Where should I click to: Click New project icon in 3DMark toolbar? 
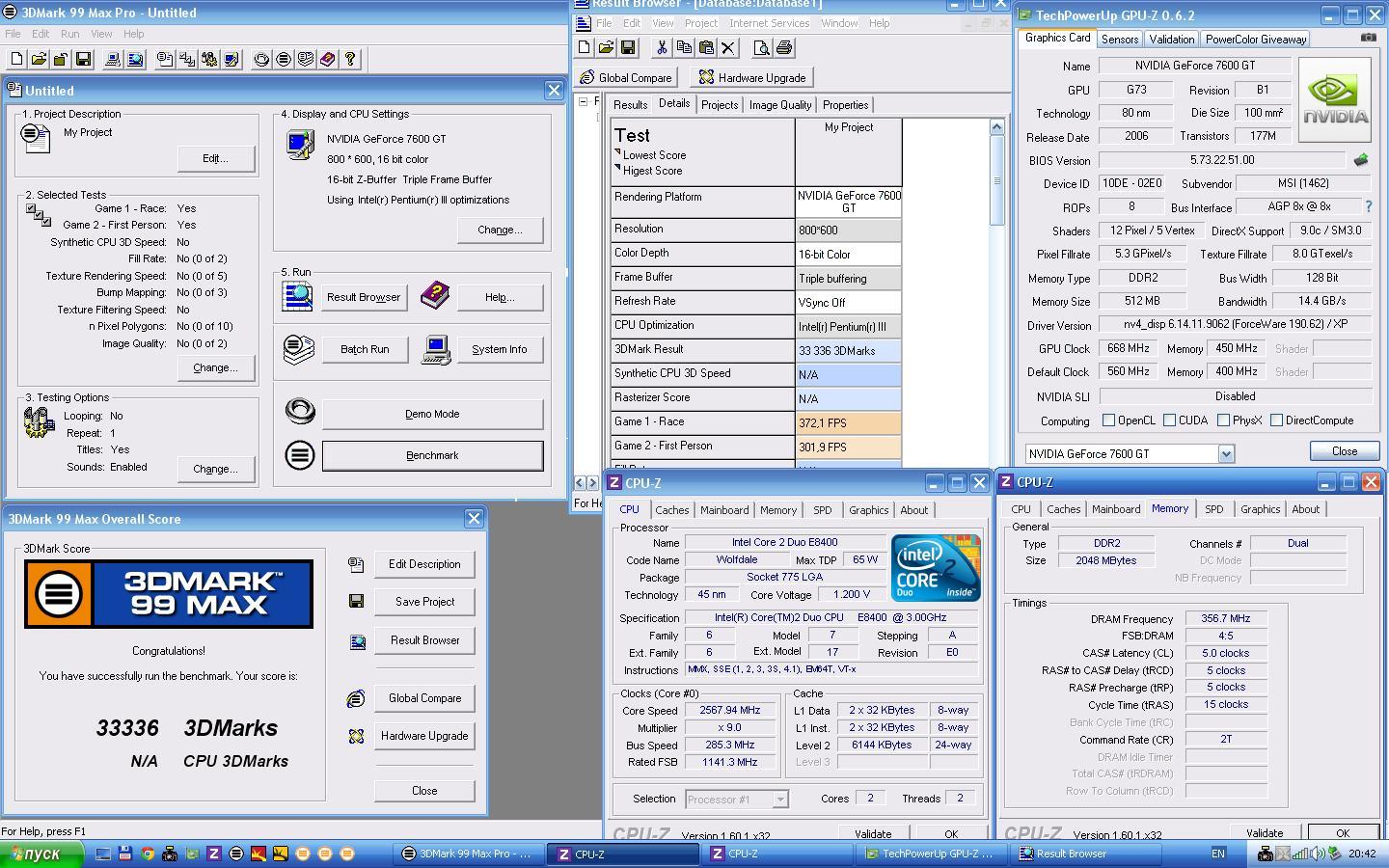coord(15,60)
